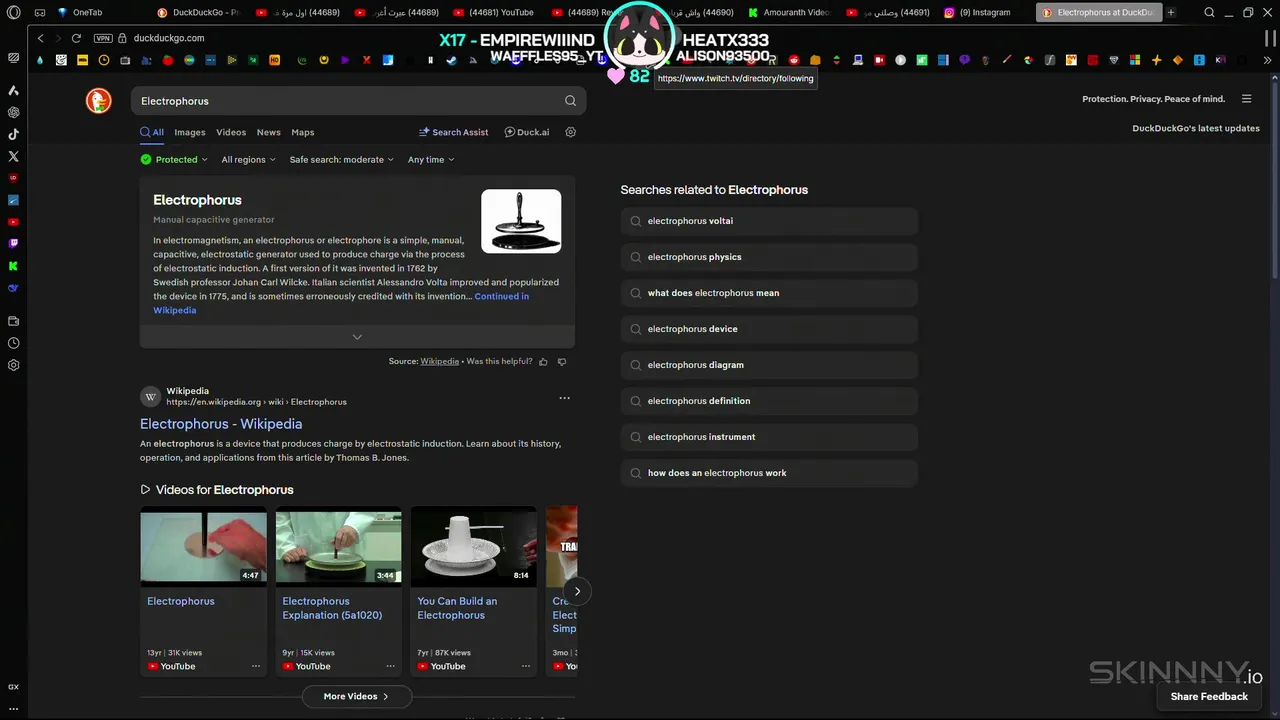Open the Any time filter dropdown
The image size is (1280, 720).
(x=431, y=160)
